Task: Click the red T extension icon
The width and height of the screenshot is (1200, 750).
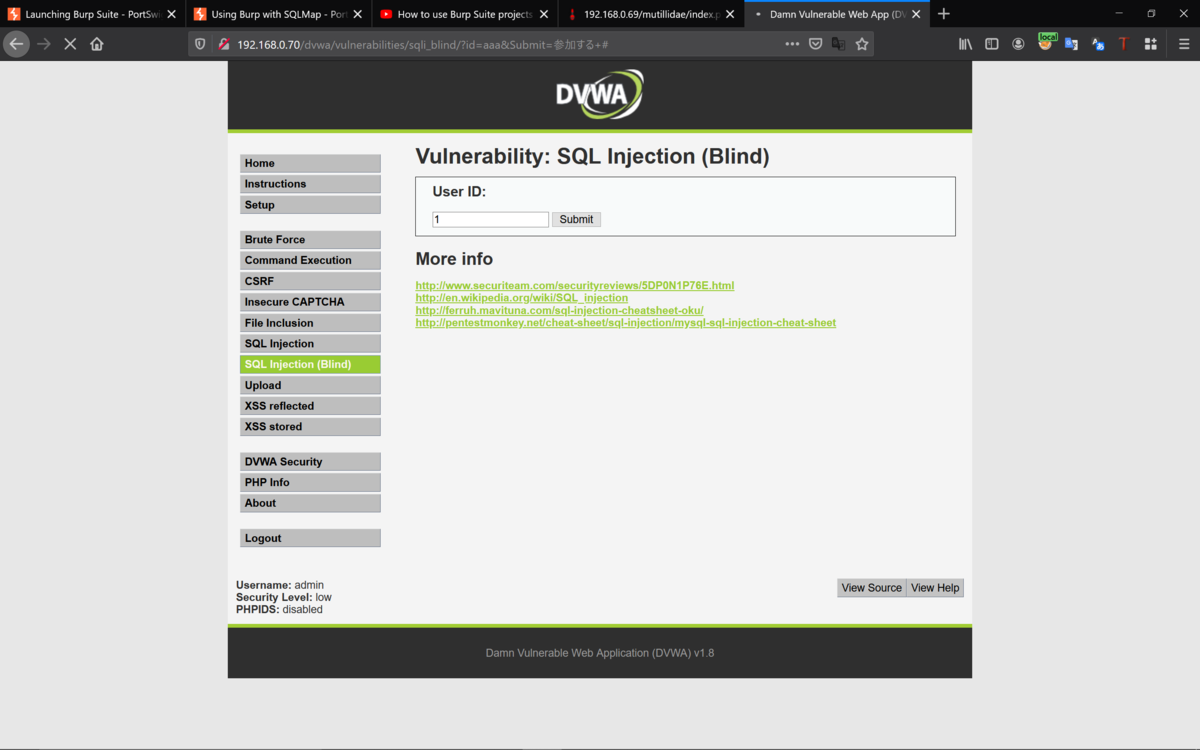Action: [1123, 44]
